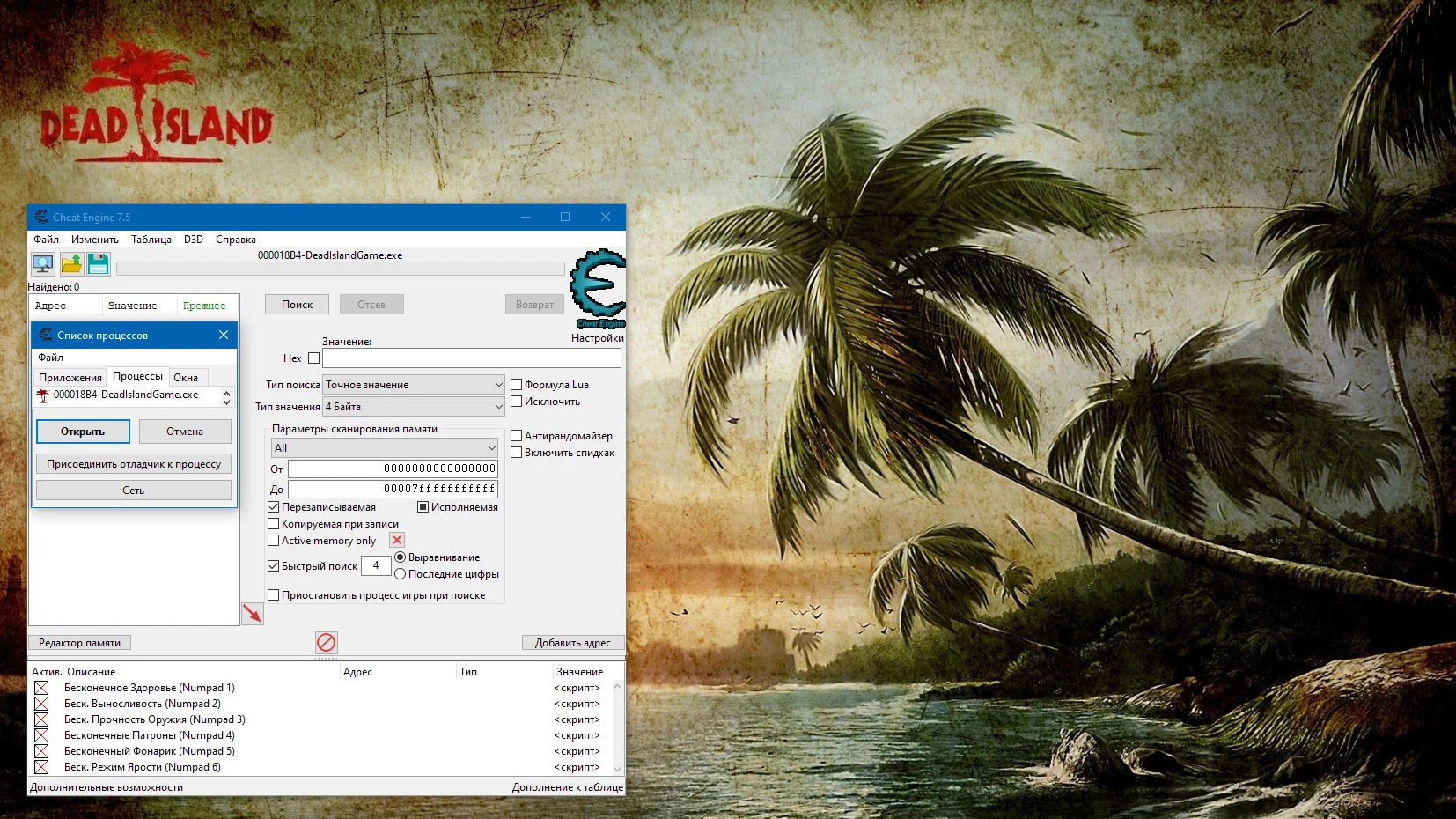Open the Тип значения dropdown
The width and height of the screenshot is (1456, 819).
414,406
